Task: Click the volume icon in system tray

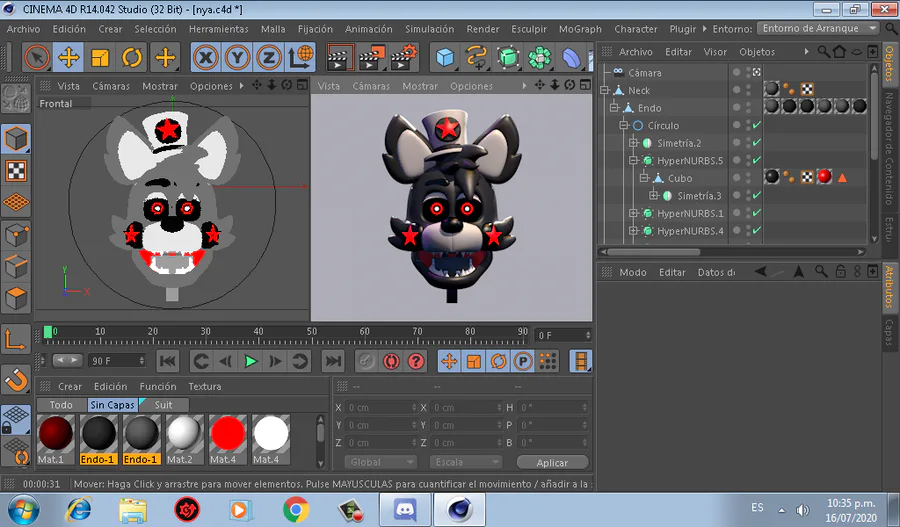Action: (x=802, y=510)
